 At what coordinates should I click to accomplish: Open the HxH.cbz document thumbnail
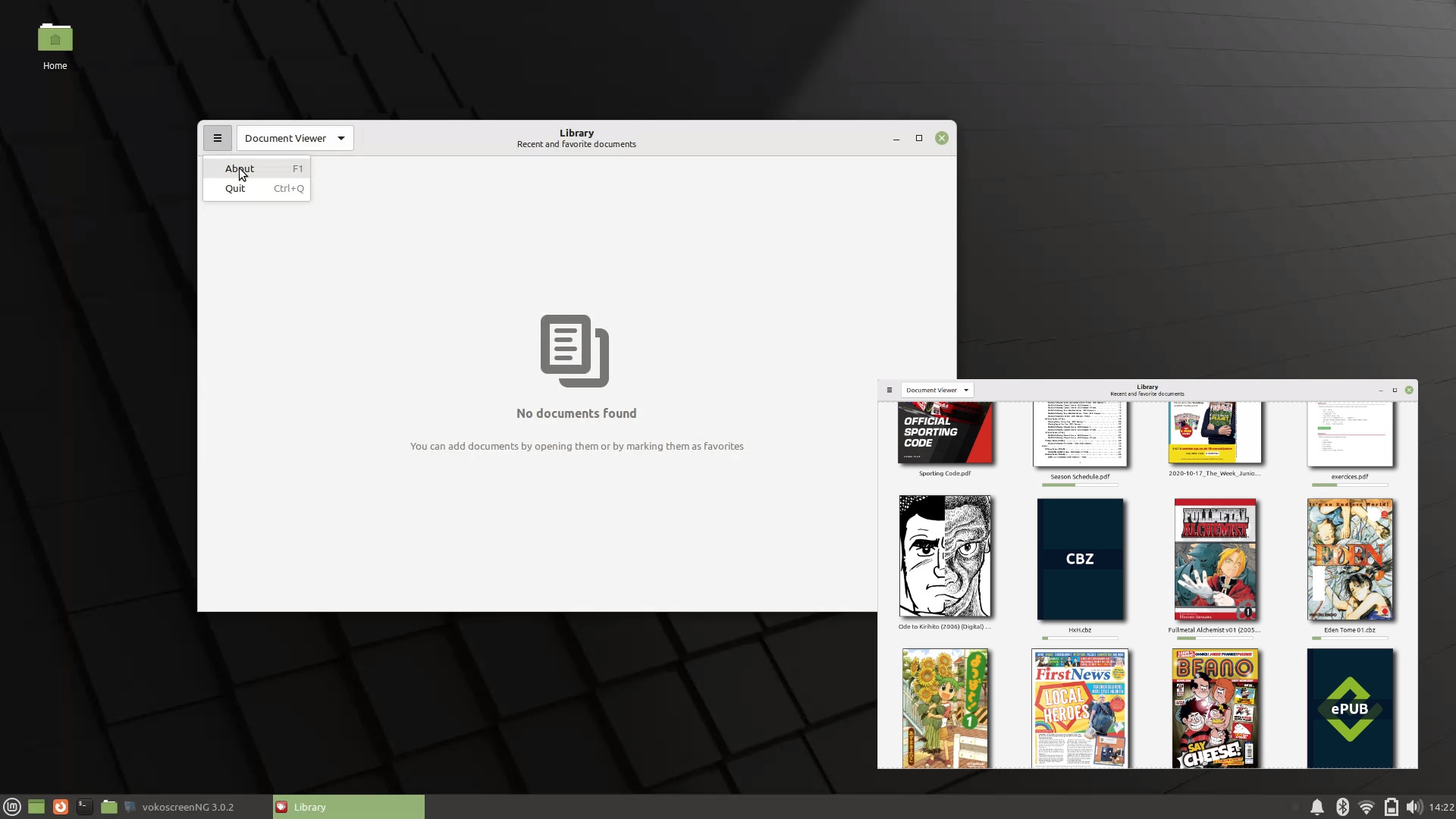1080,560
